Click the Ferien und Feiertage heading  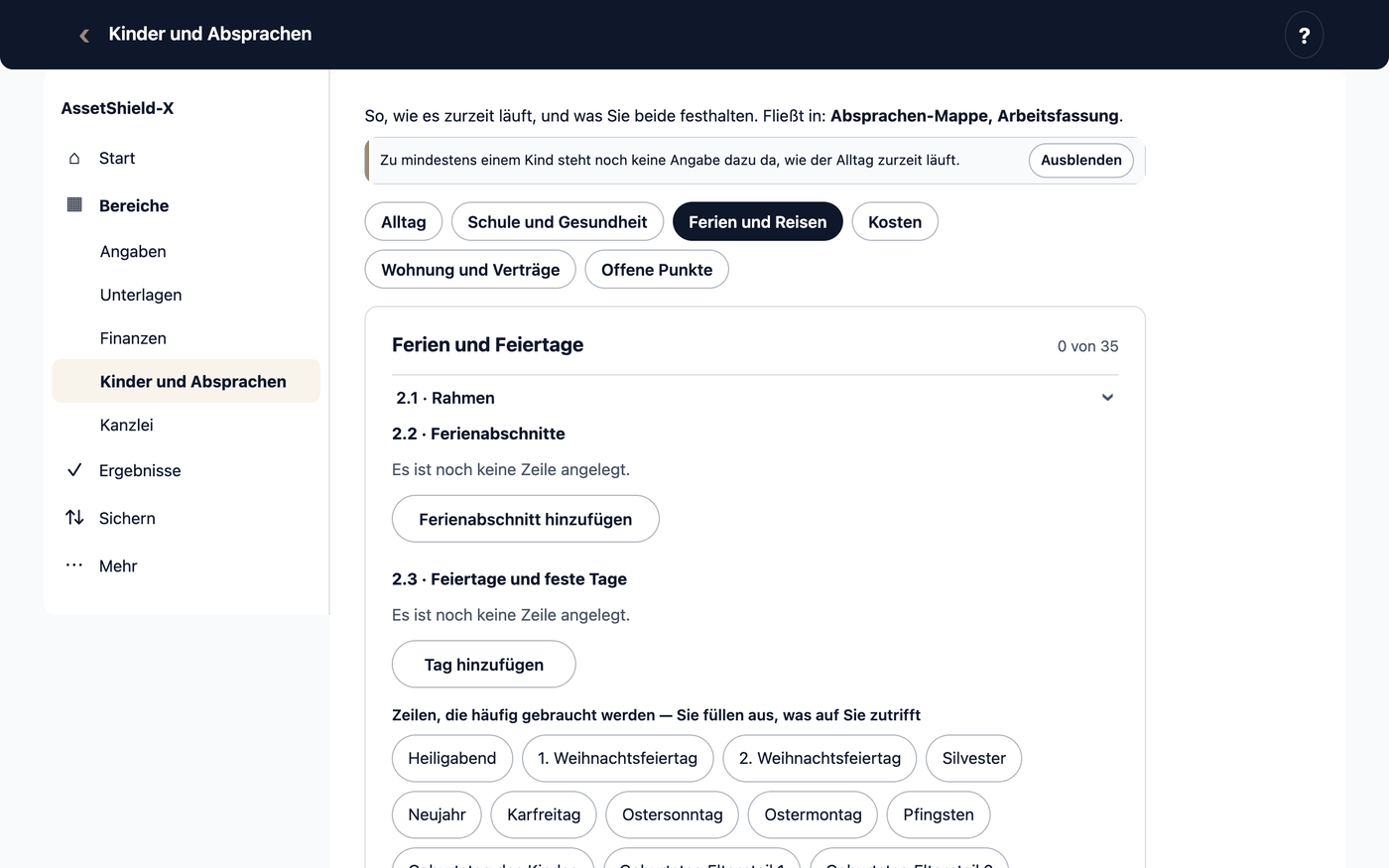487,345
